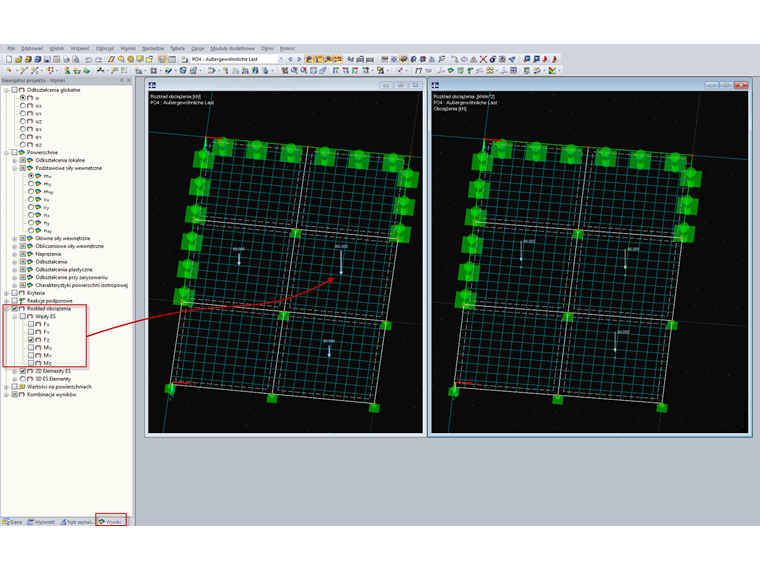
Task: Open the Edytować menu
Action: click(32, 48)
